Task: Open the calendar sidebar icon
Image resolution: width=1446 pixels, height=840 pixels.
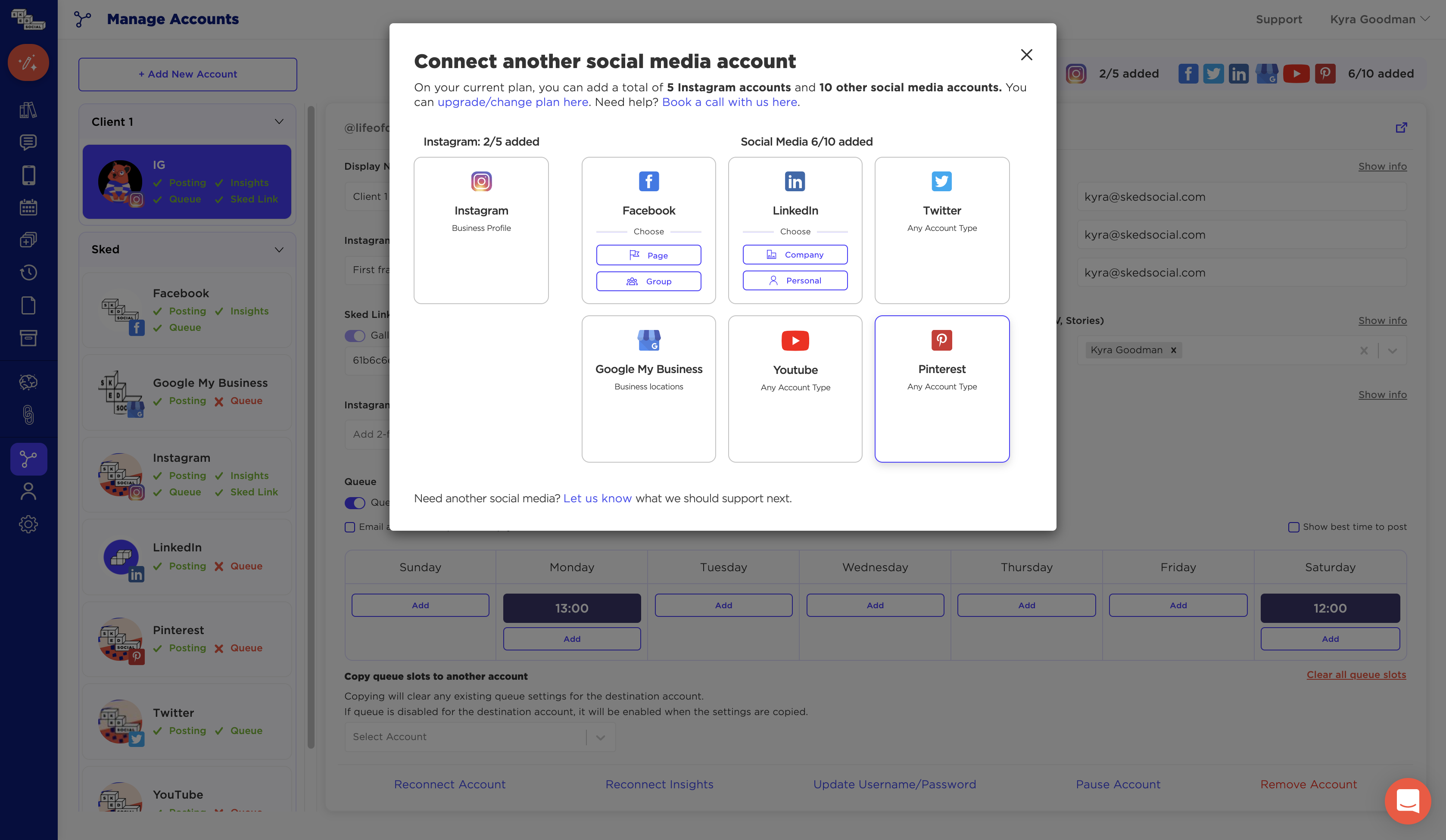Action: [28, 207]
